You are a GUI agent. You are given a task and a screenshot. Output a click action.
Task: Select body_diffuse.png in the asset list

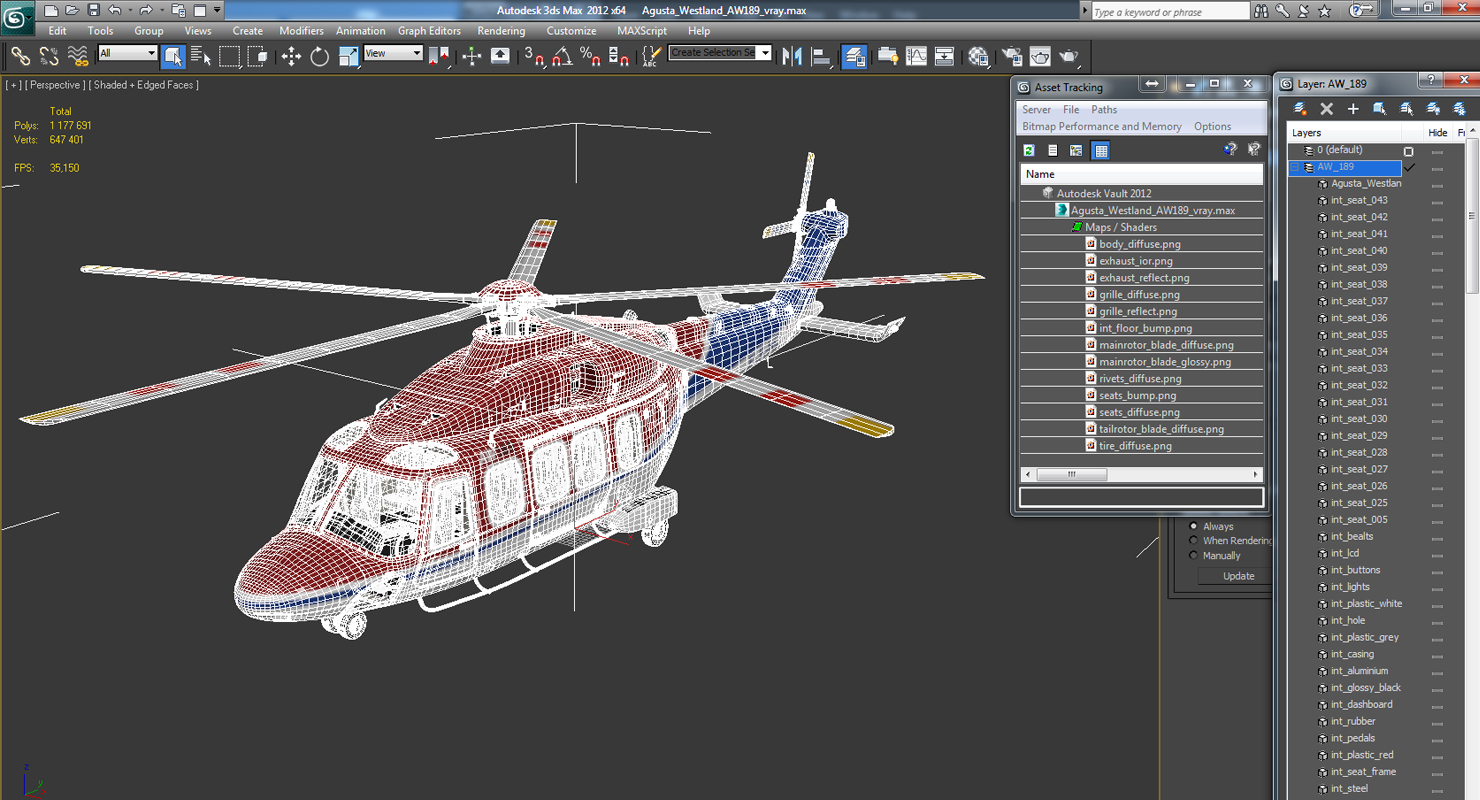click(1140, 244)
